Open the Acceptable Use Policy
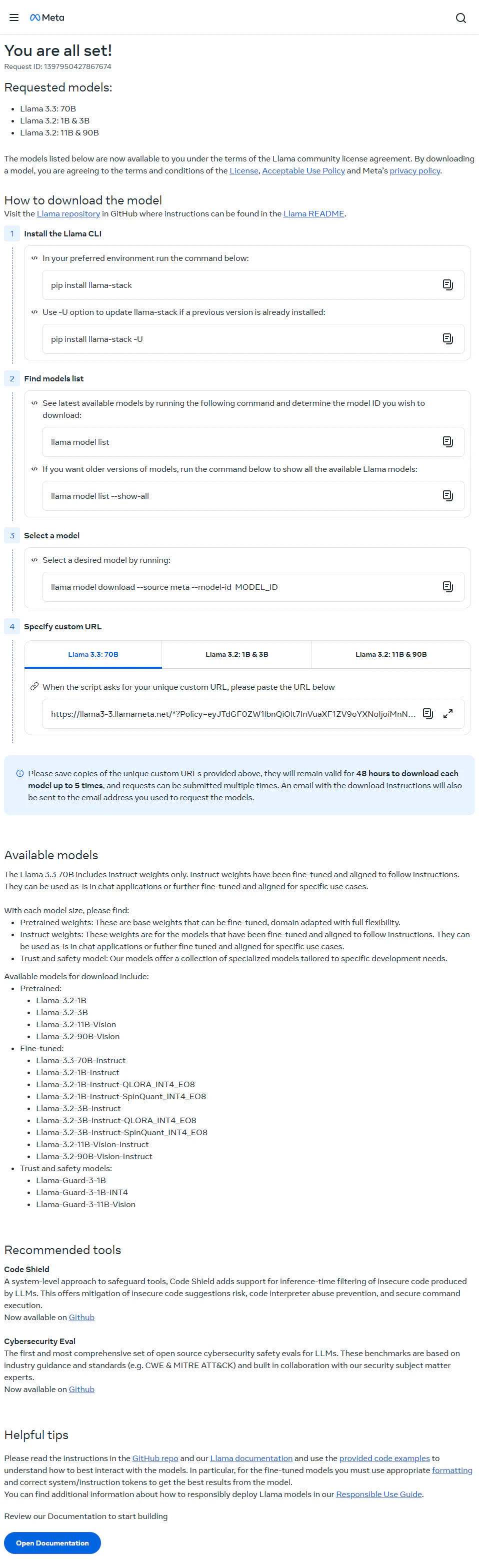 click(x=303, y=170)
